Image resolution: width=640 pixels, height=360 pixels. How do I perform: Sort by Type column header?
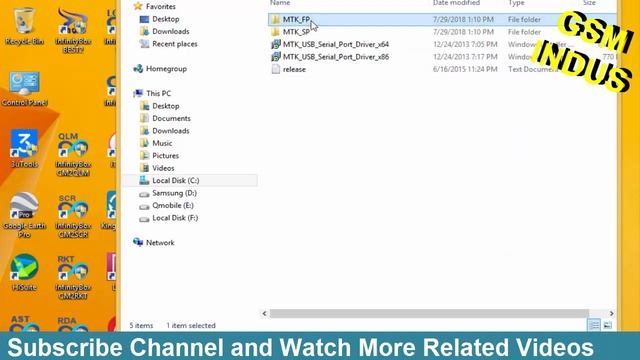pos(516,3)
